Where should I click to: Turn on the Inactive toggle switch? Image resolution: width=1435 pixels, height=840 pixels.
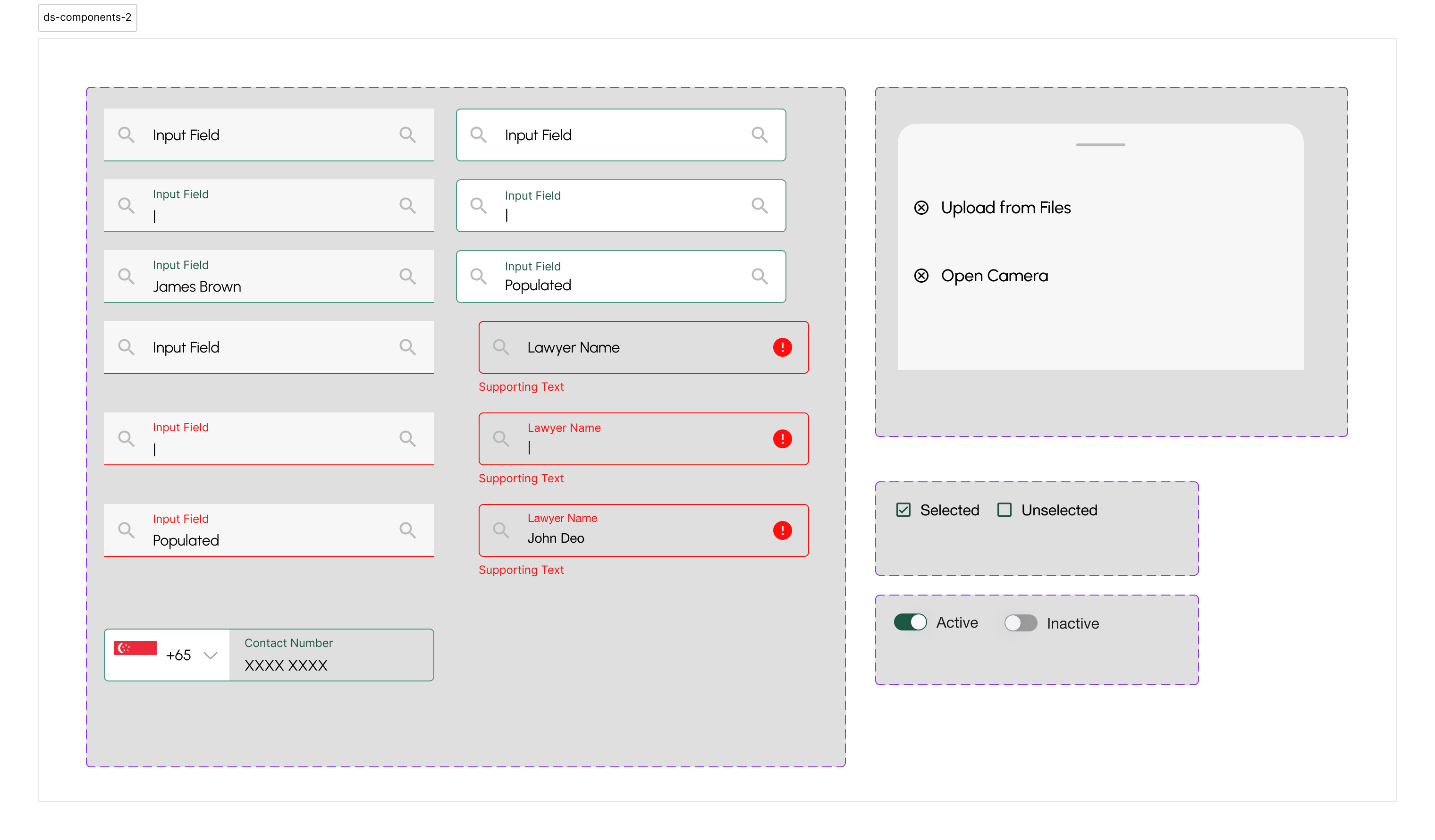click(1021, 623)
